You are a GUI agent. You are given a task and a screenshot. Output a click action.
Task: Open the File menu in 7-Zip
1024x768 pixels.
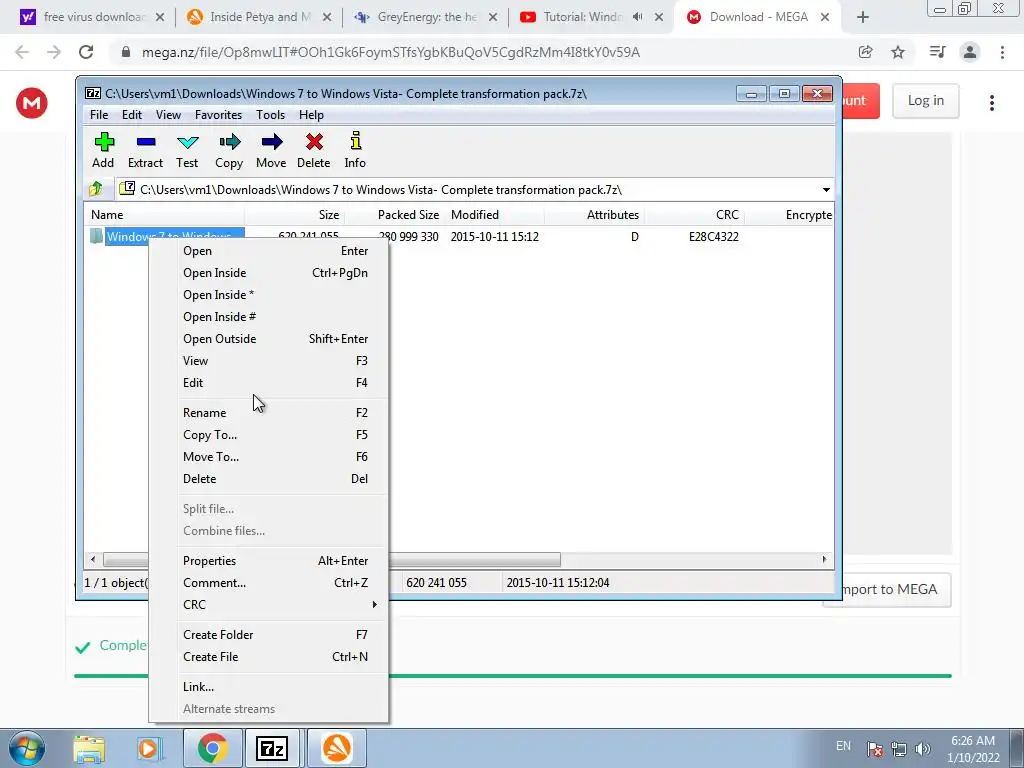tap(99, 115)
